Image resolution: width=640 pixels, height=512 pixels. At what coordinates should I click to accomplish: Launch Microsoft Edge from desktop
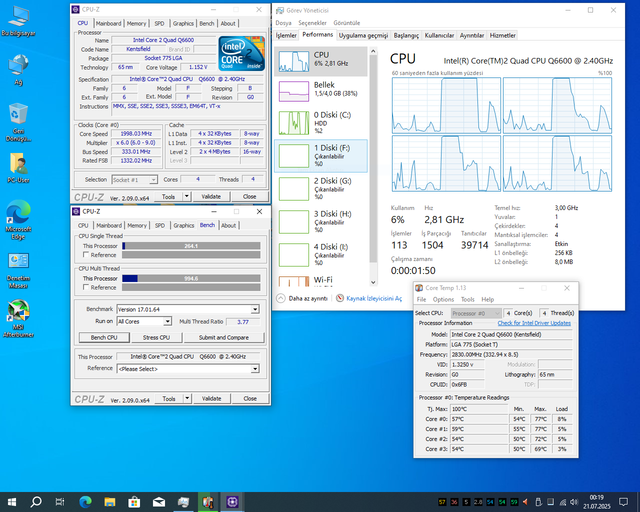[18, 220]
